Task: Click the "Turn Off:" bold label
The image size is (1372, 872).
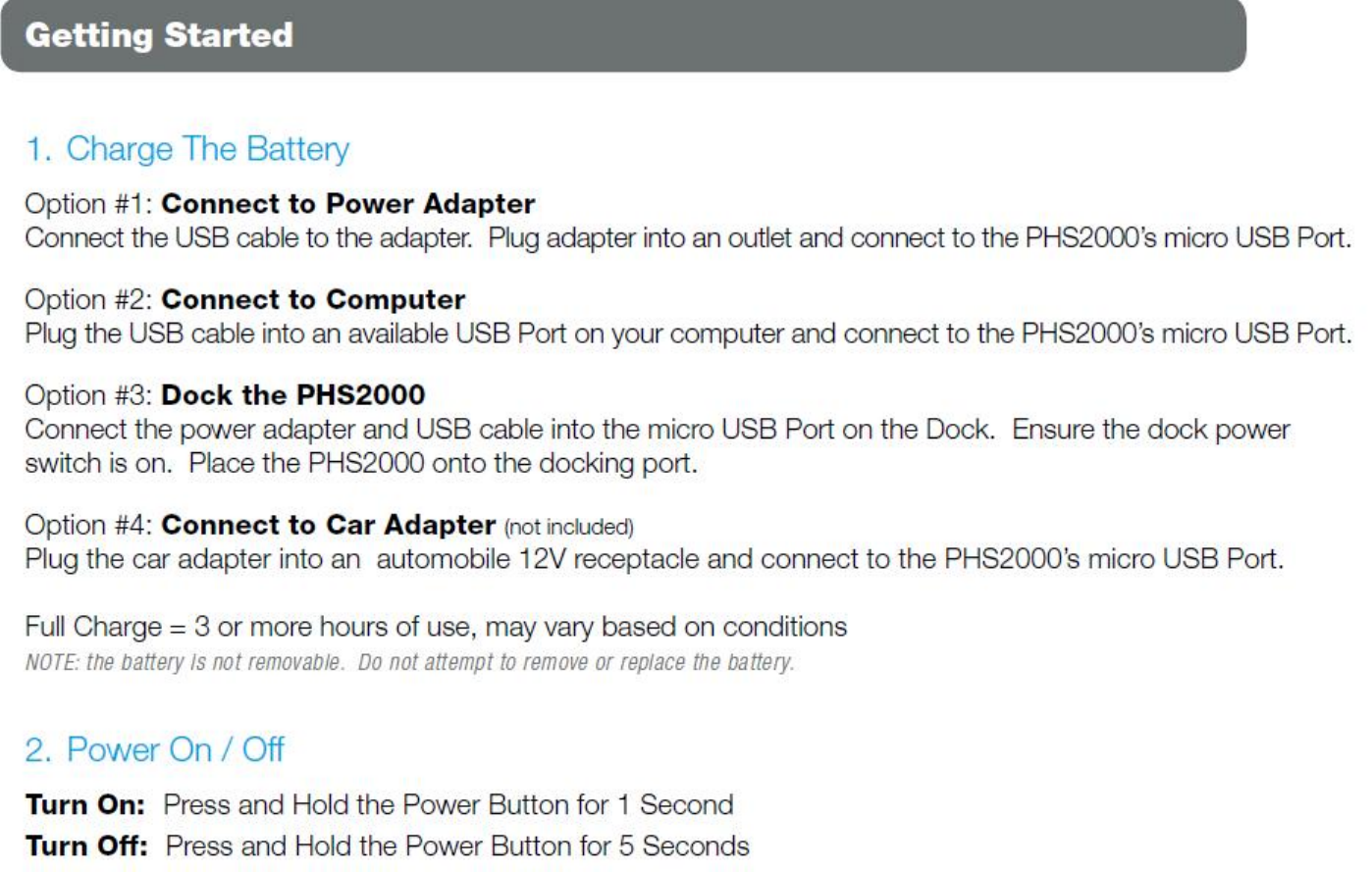Action: [x=86, y=846]
